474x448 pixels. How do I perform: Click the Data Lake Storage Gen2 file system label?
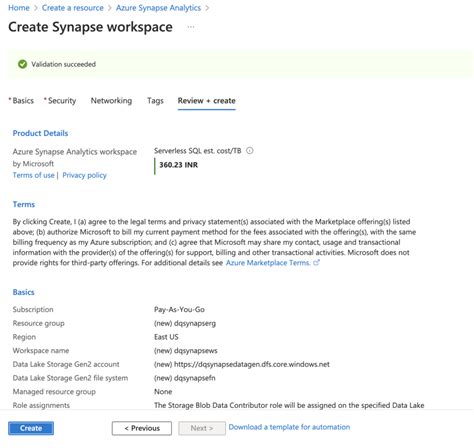(x=70, y=378)
